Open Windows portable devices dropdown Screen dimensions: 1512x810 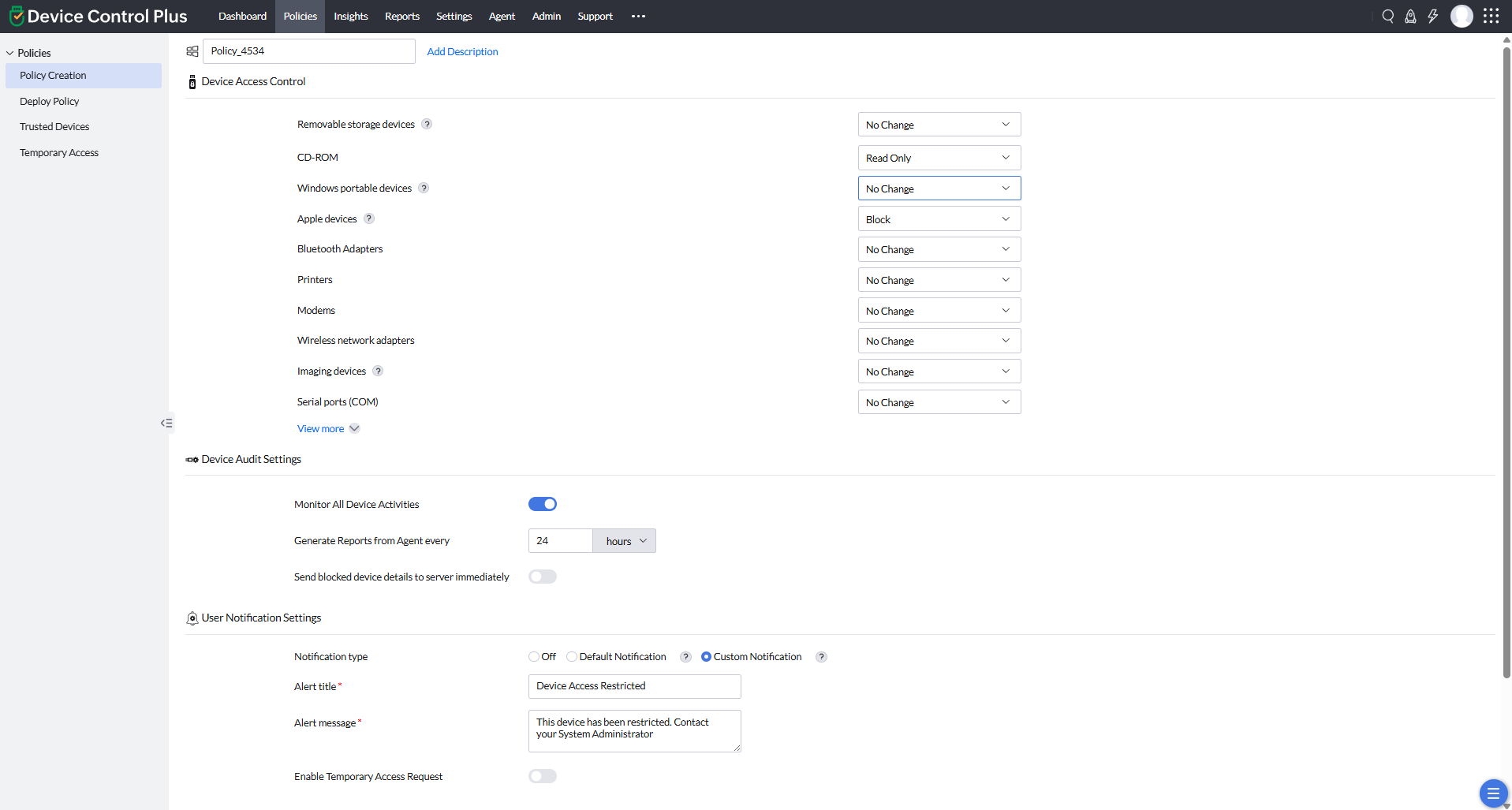(x=939, y=189)
